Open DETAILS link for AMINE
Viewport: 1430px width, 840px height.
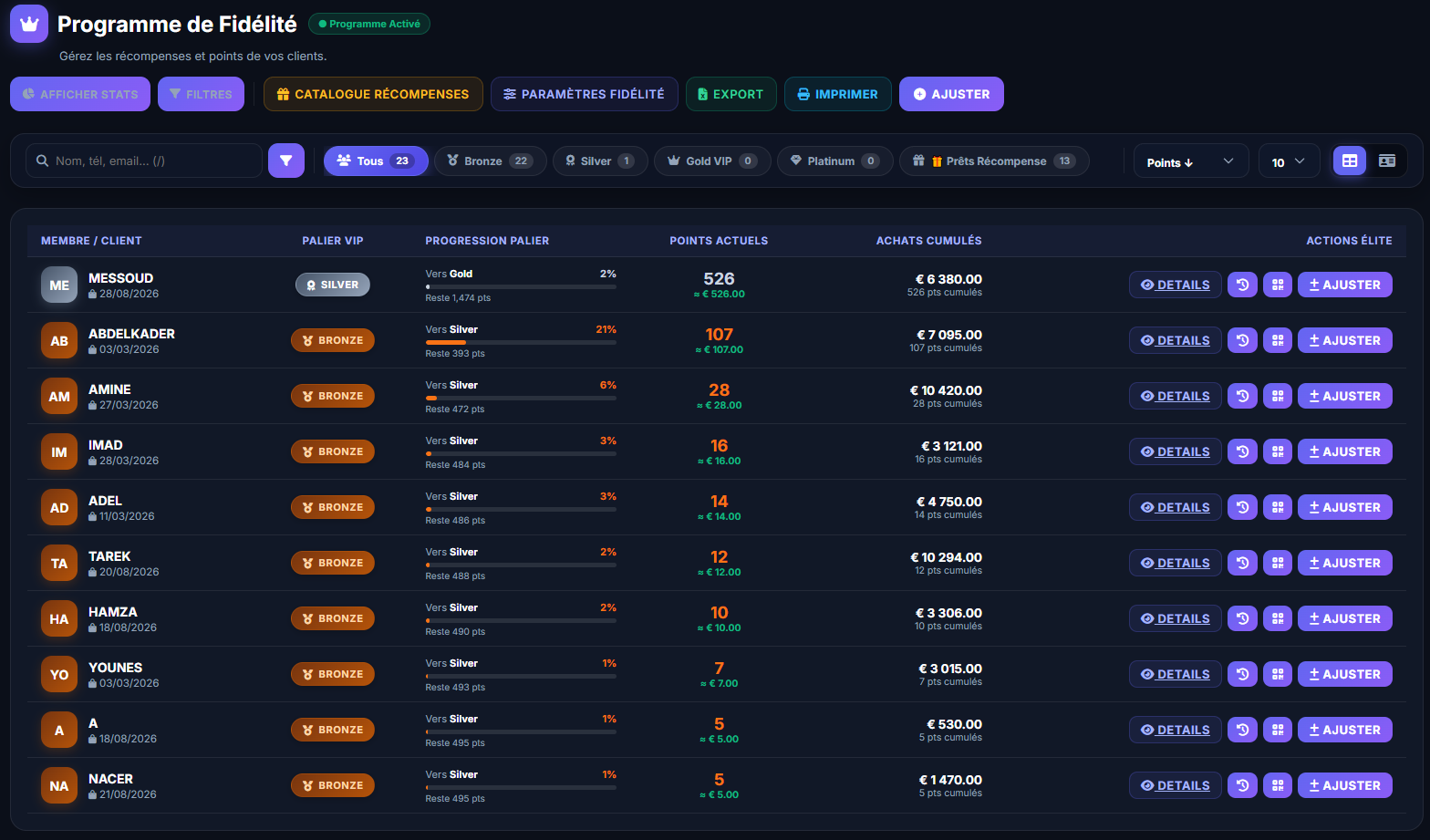(1176, 396)
